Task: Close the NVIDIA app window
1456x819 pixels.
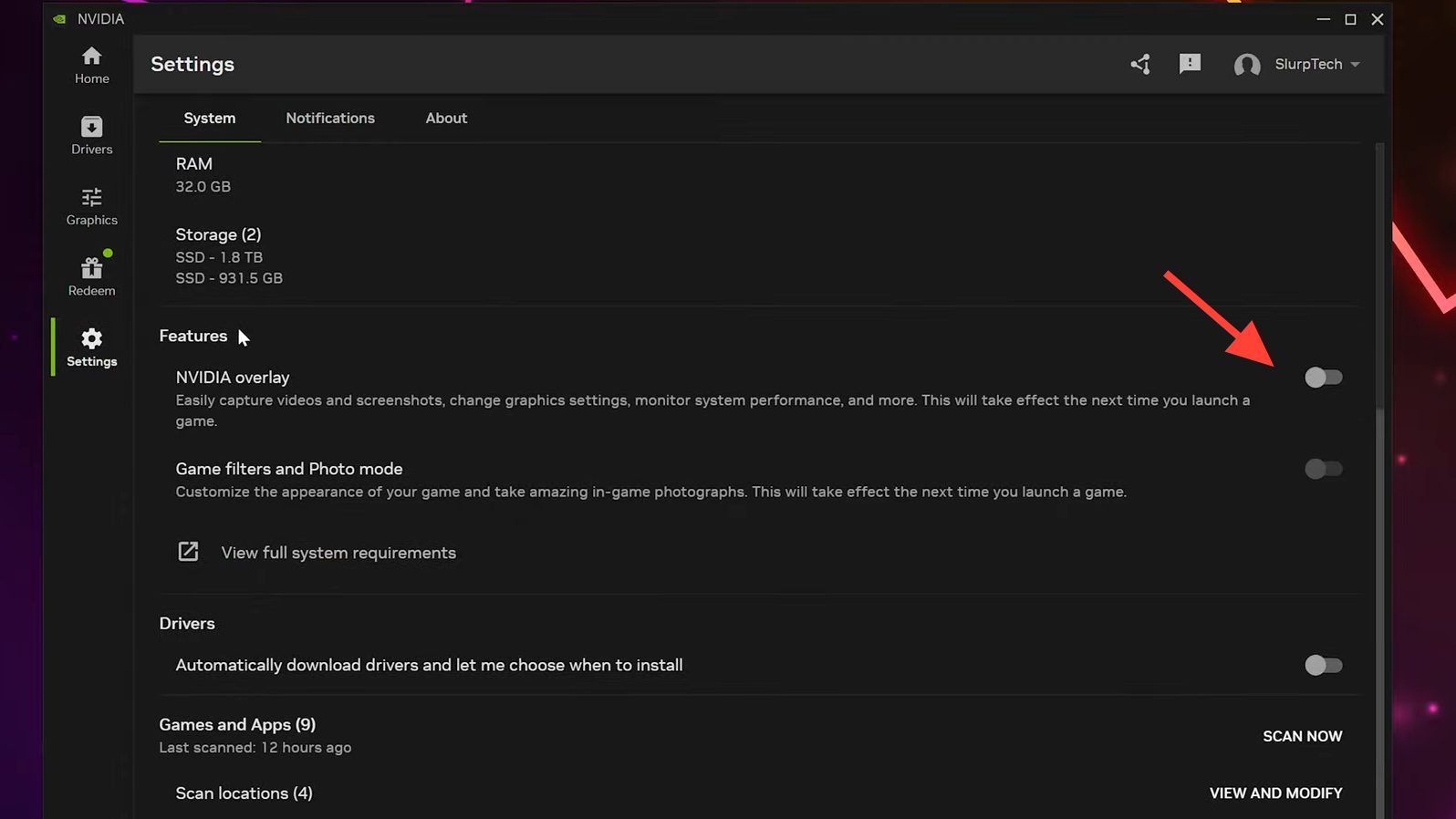Action: [1378, 19]
